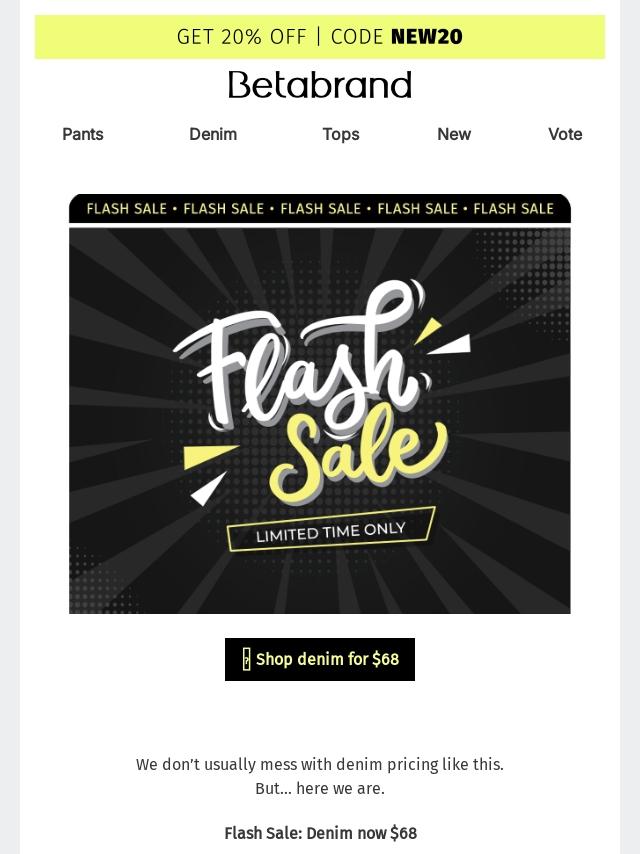Open the Pants category

83,134
